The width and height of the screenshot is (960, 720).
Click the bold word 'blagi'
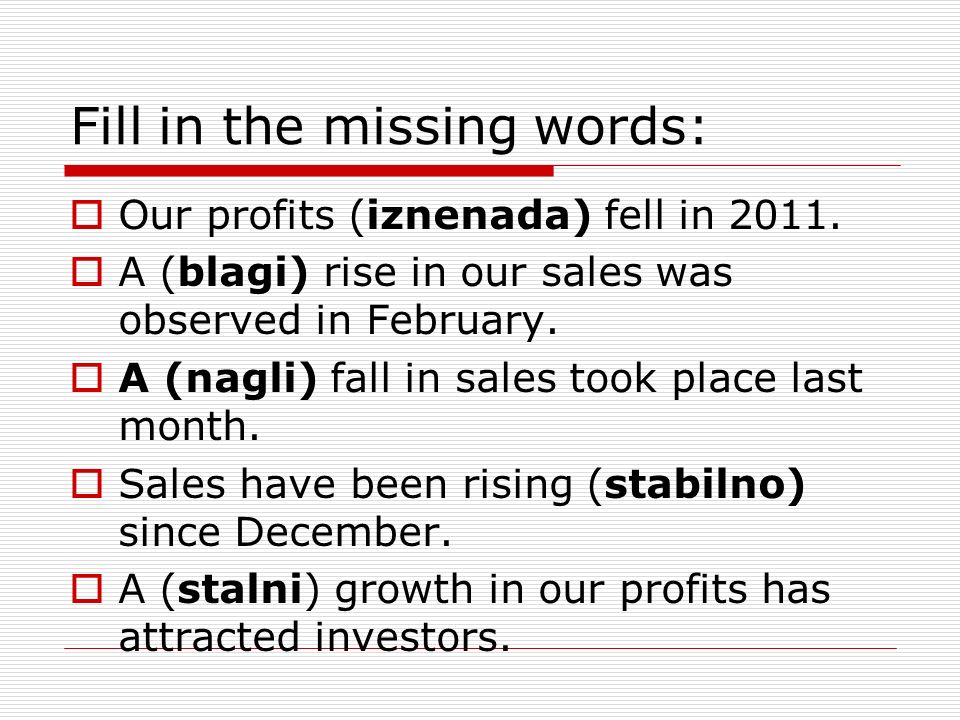click(x=233, y=274)
